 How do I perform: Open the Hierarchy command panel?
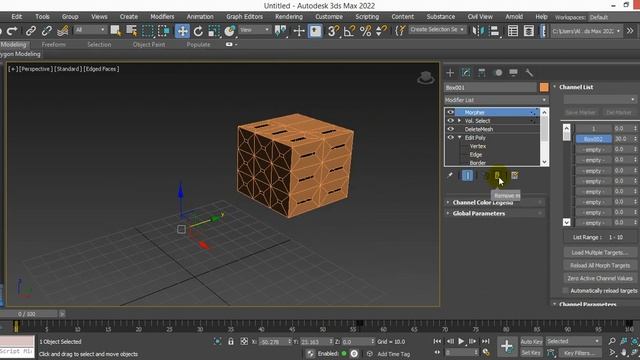click(482, 73)
